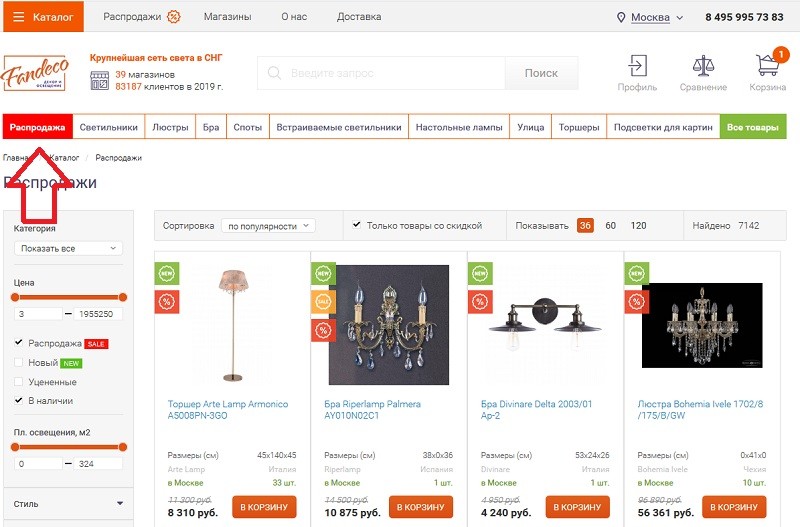
Task: Open the Бра category tab
Action: click(211, 127)
